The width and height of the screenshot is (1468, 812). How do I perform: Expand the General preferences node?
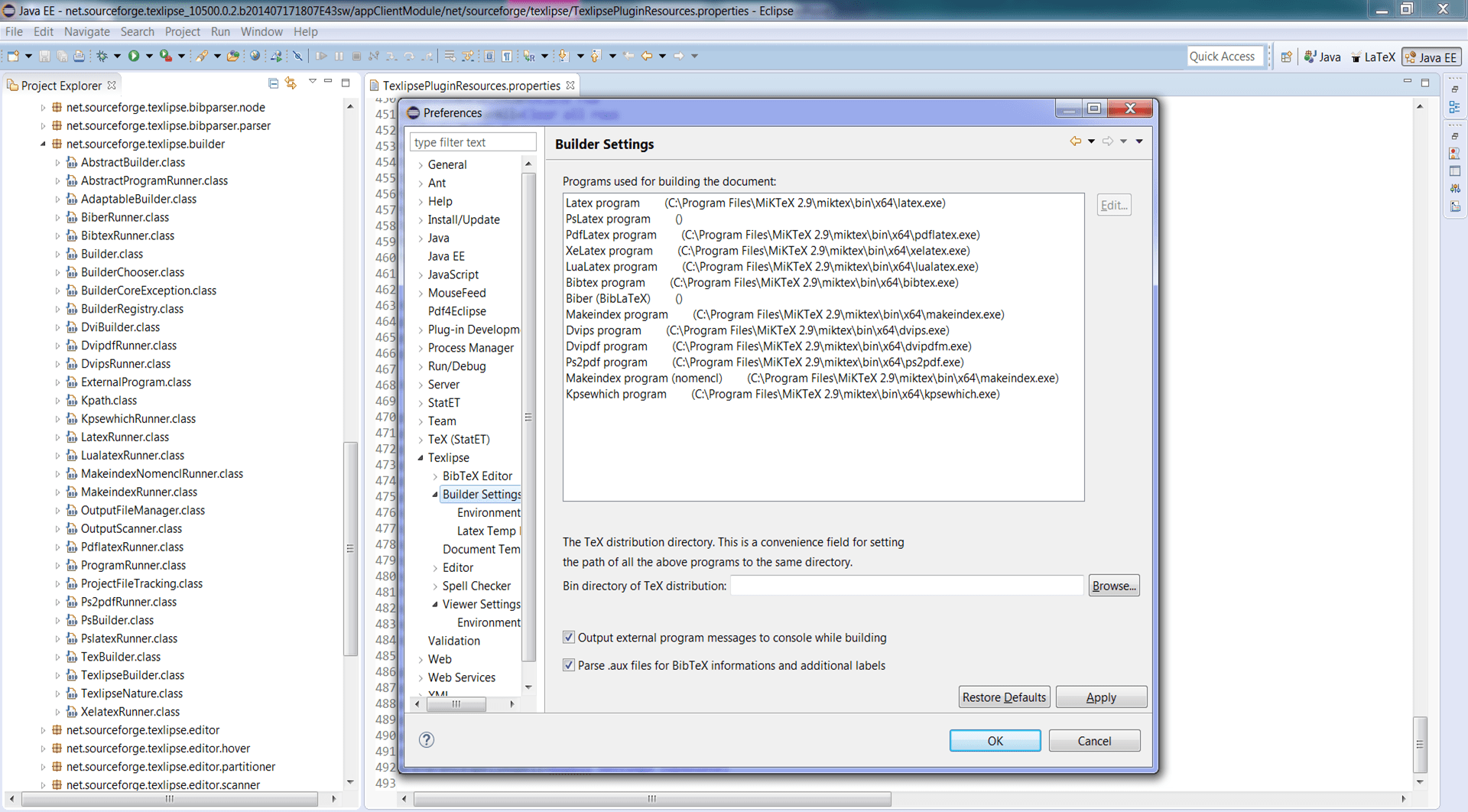421,165
